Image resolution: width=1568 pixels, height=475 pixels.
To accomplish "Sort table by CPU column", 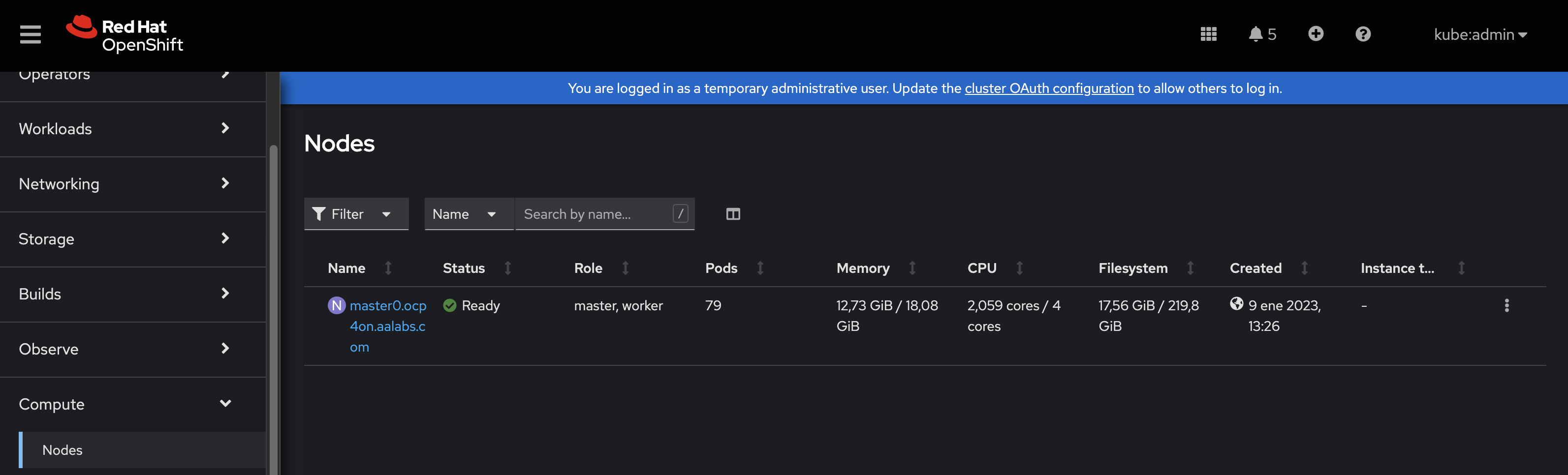I will tap(995, 268).
